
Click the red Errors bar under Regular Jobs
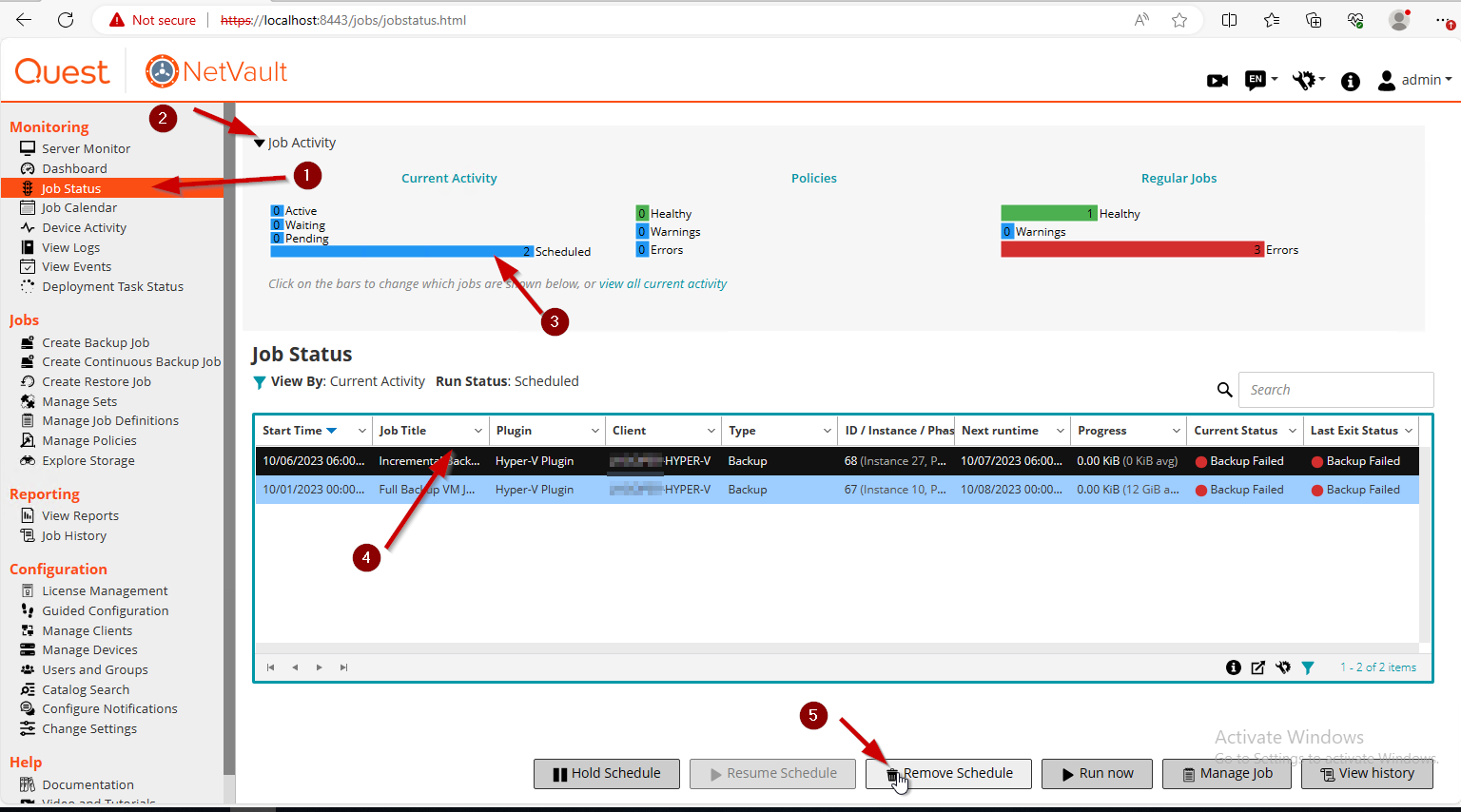(1130, 250)
